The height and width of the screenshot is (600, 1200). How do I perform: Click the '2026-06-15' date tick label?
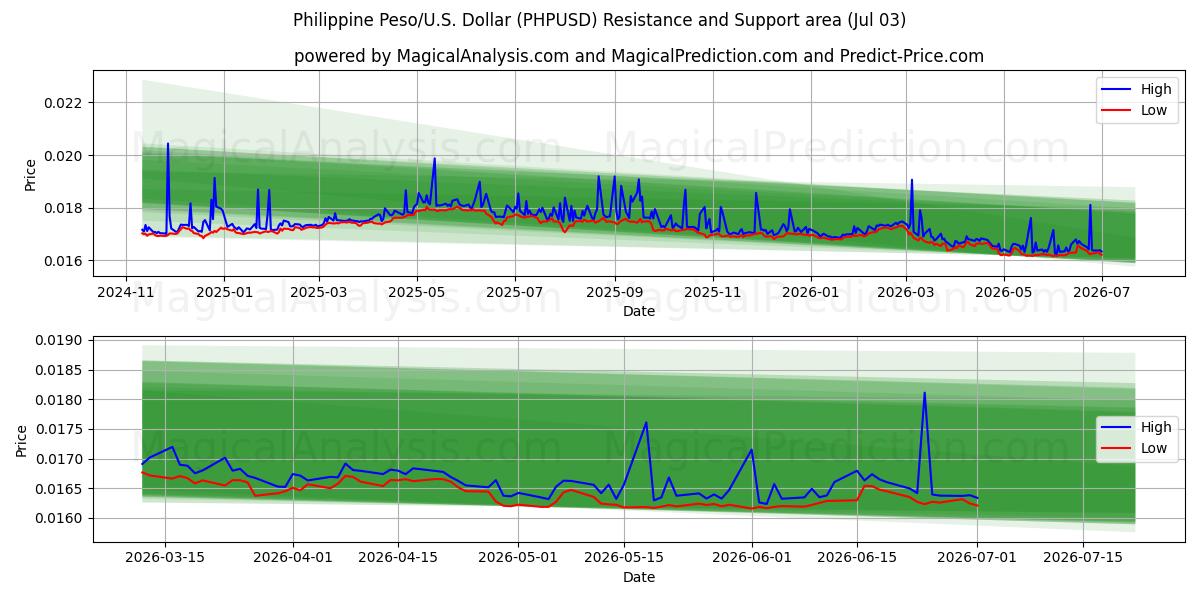[x=856, y=557]
